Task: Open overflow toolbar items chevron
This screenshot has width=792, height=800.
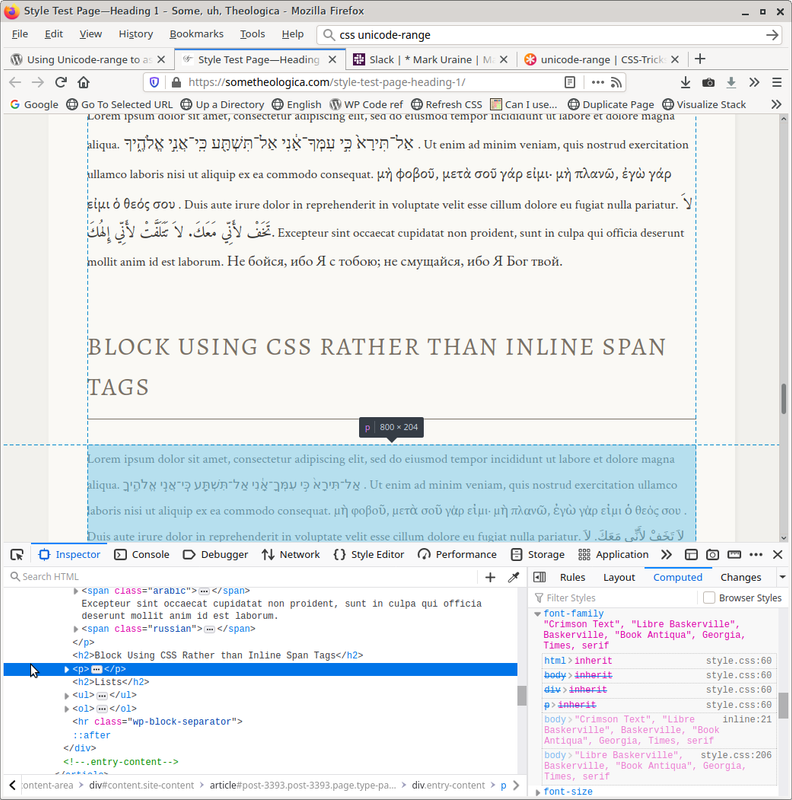Action: [754, 82]
